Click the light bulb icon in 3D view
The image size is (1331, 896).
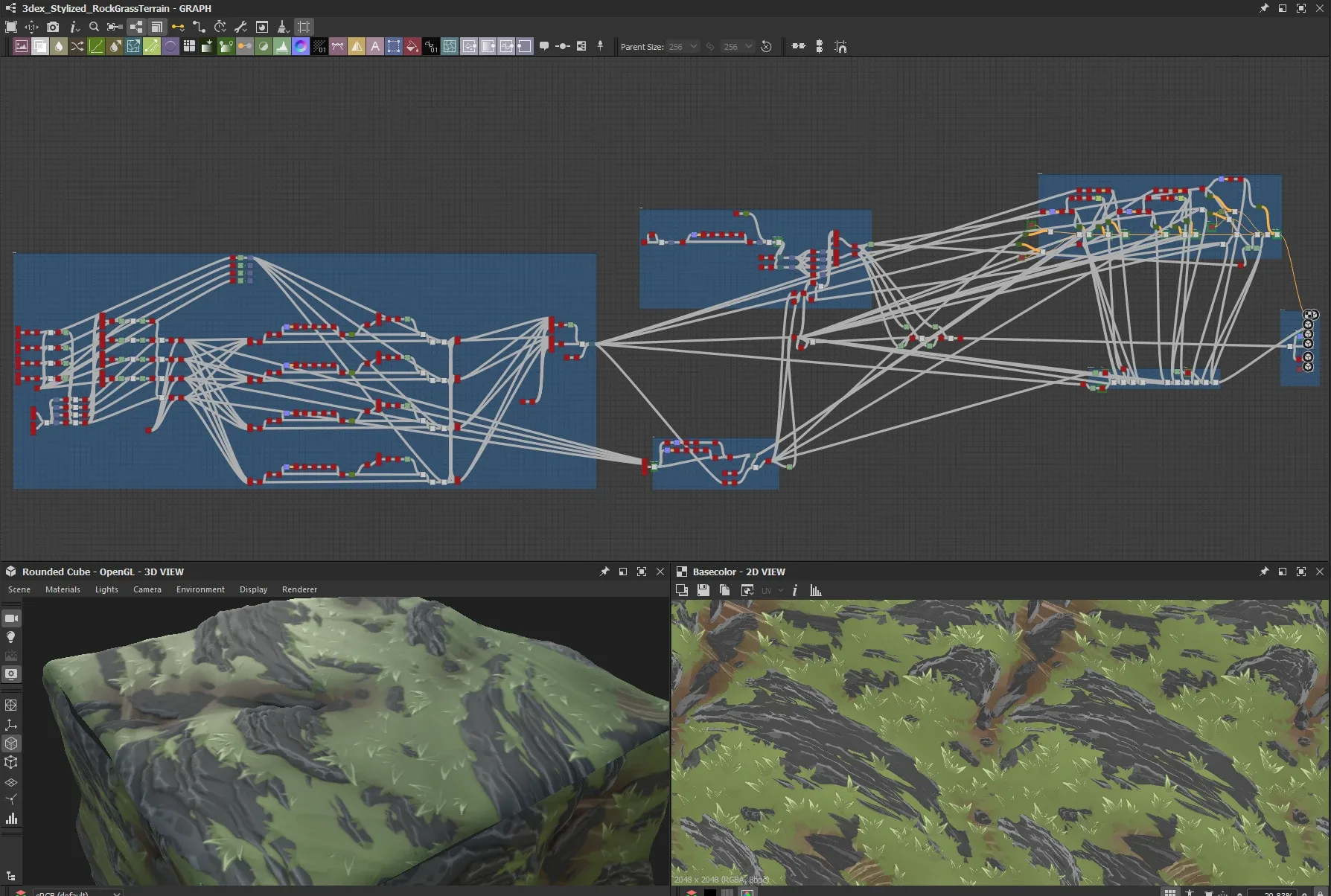11,637
